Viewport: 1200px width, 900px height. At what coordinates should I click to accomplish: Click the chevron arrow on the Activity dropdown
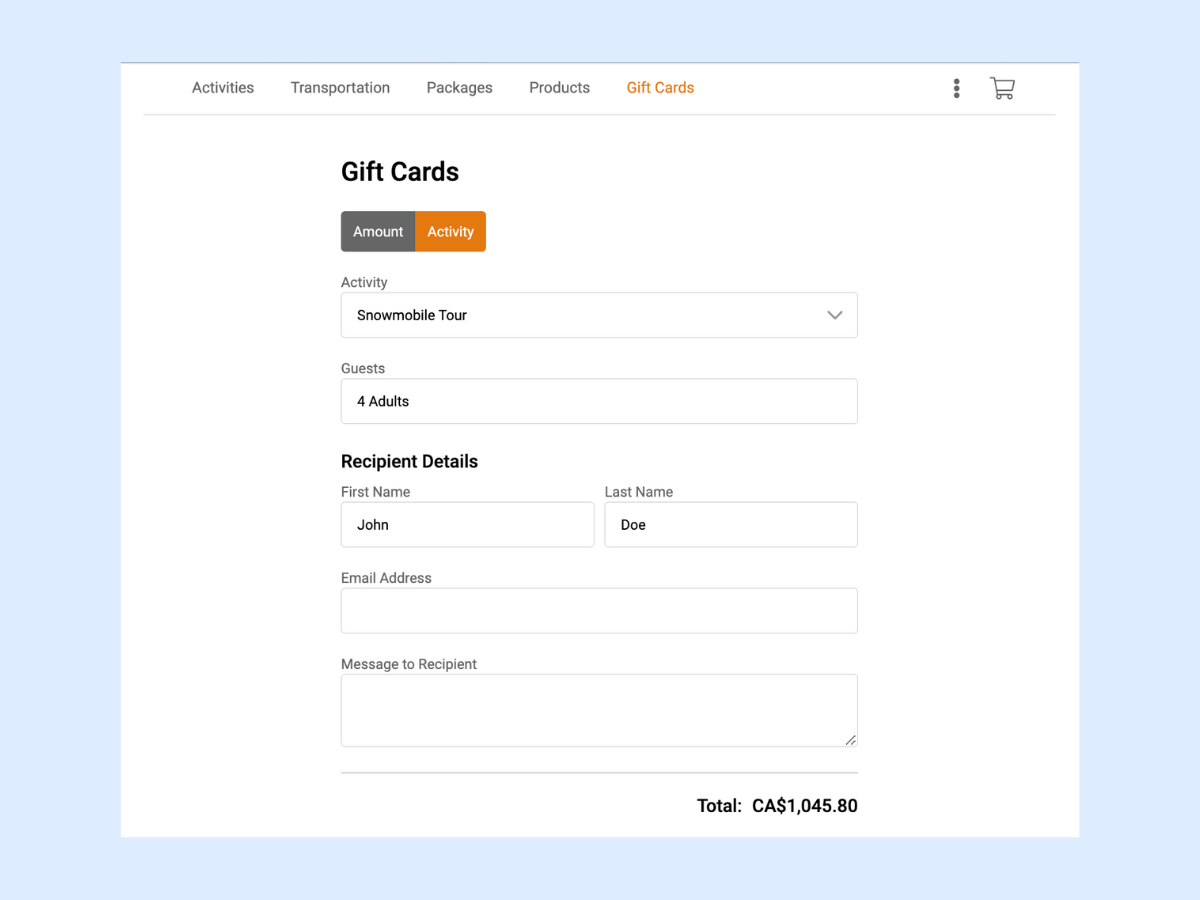click(x=835, y=315)
